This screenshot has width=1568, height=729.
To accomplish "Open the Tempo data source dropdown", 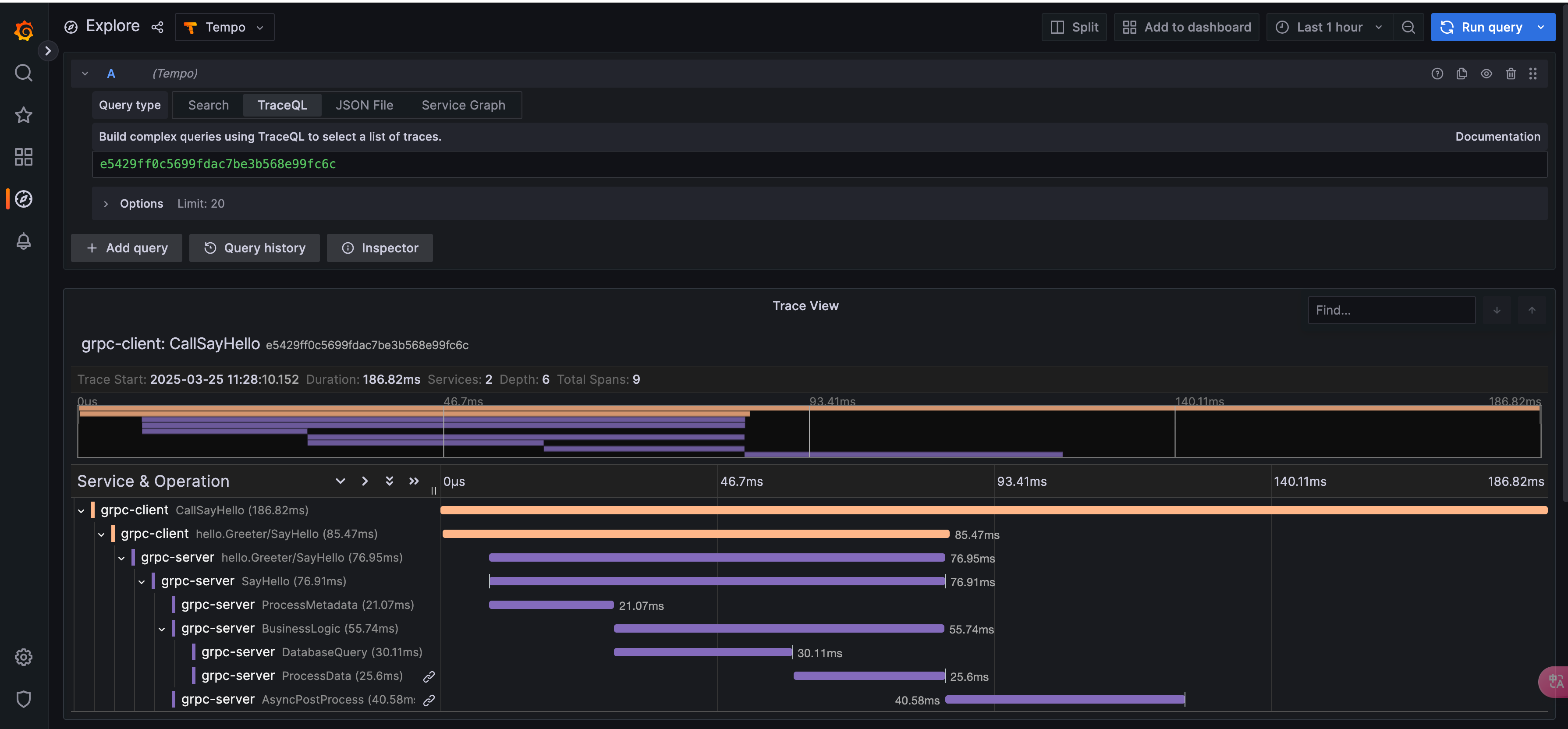I will (225, 28).
